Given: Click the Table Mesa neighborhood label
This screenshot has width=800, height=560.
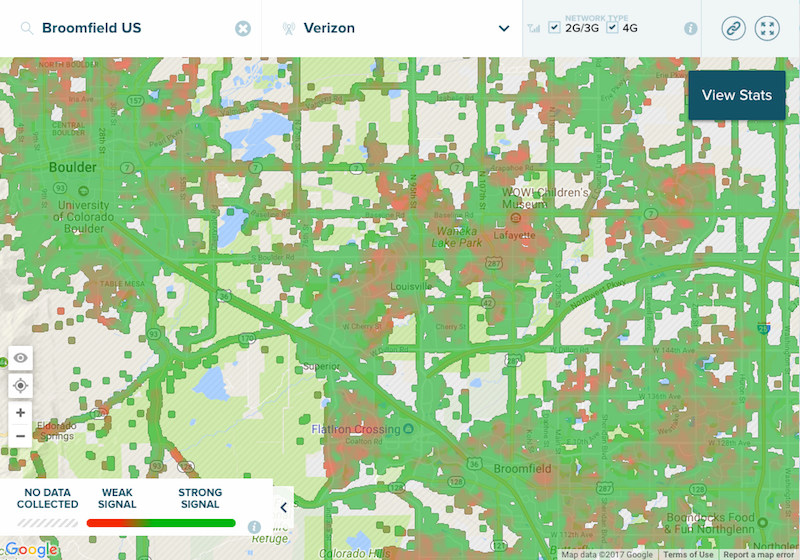Looking at the screenshot, I should 122,284.
